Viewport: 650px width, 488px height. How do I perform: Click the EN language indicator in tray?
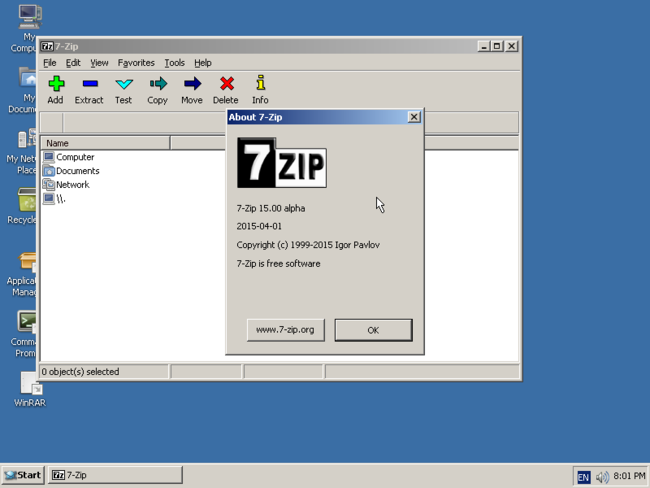583,477
